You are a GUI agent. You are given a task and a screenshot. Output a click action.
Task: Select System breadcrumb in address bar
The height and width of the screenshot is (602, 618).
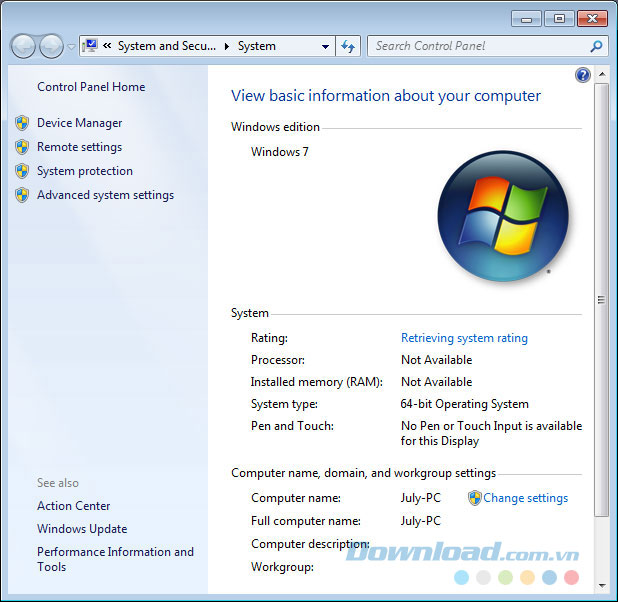[x=257, y=46]
